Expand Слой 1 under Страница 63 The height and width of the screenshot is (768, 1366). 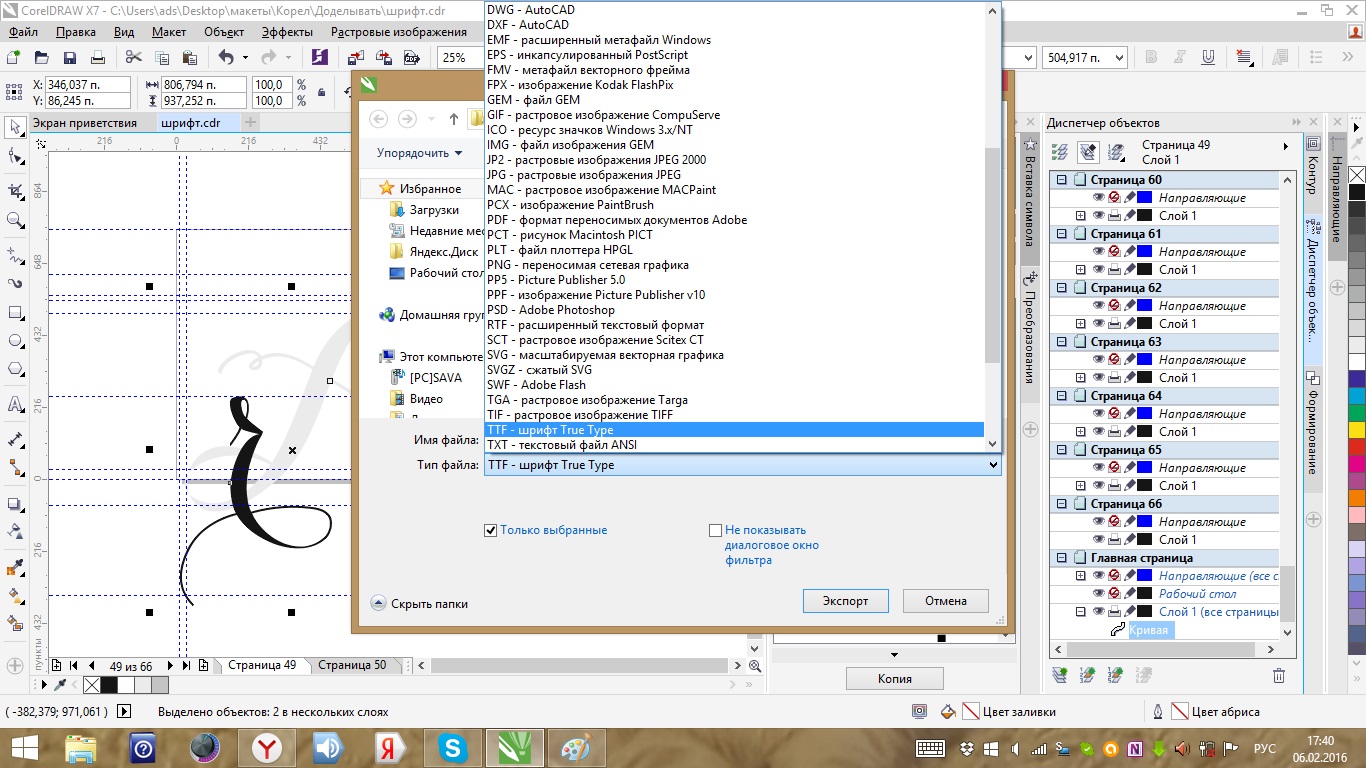coord(1080,378)
